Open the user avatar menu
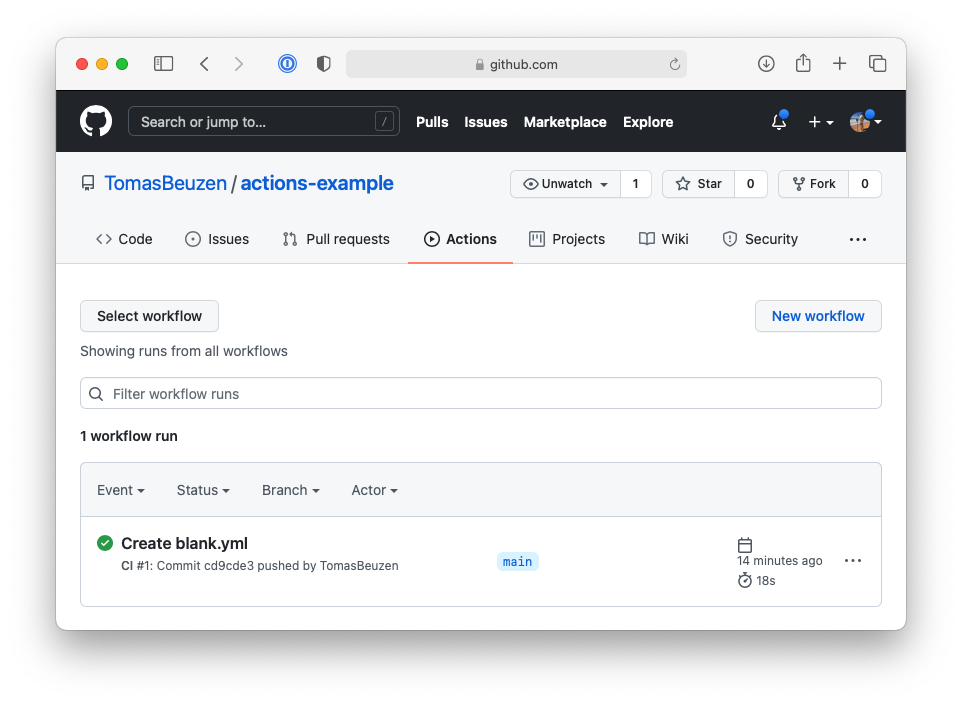The image size is (962, 704). pos(865,122)
